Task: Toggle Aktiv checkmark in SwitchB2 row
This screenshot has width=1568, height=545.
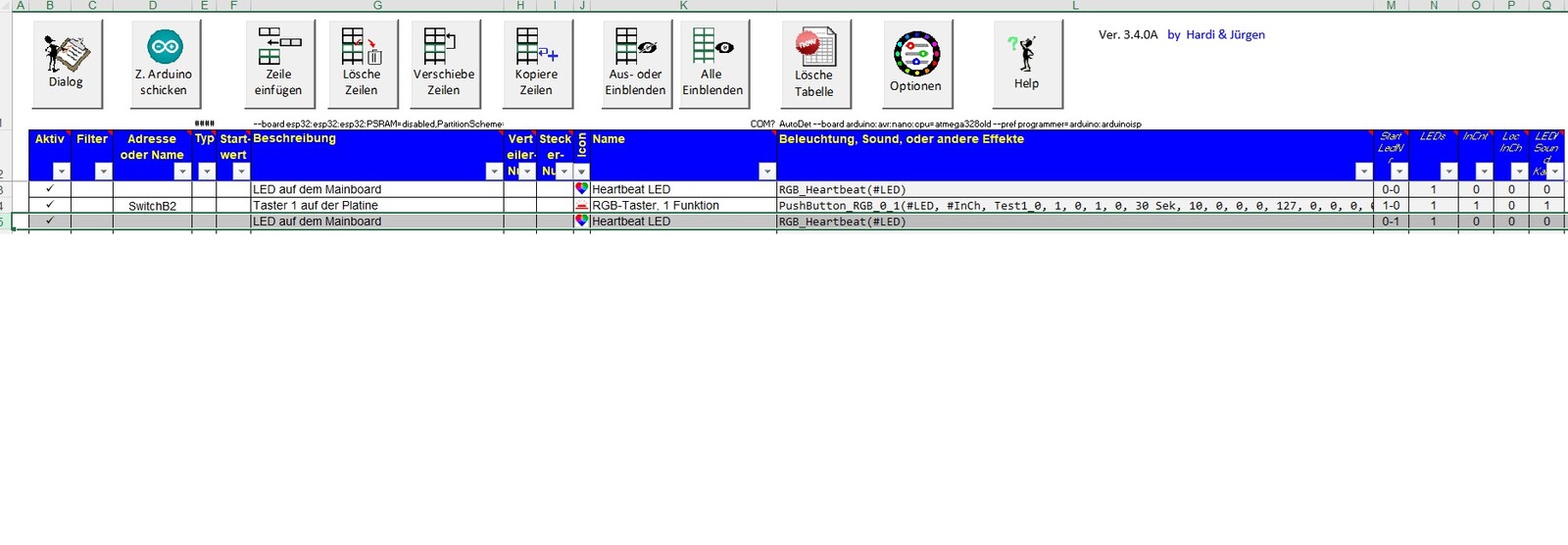Action: pyautogui.click(x=50, y=205)
